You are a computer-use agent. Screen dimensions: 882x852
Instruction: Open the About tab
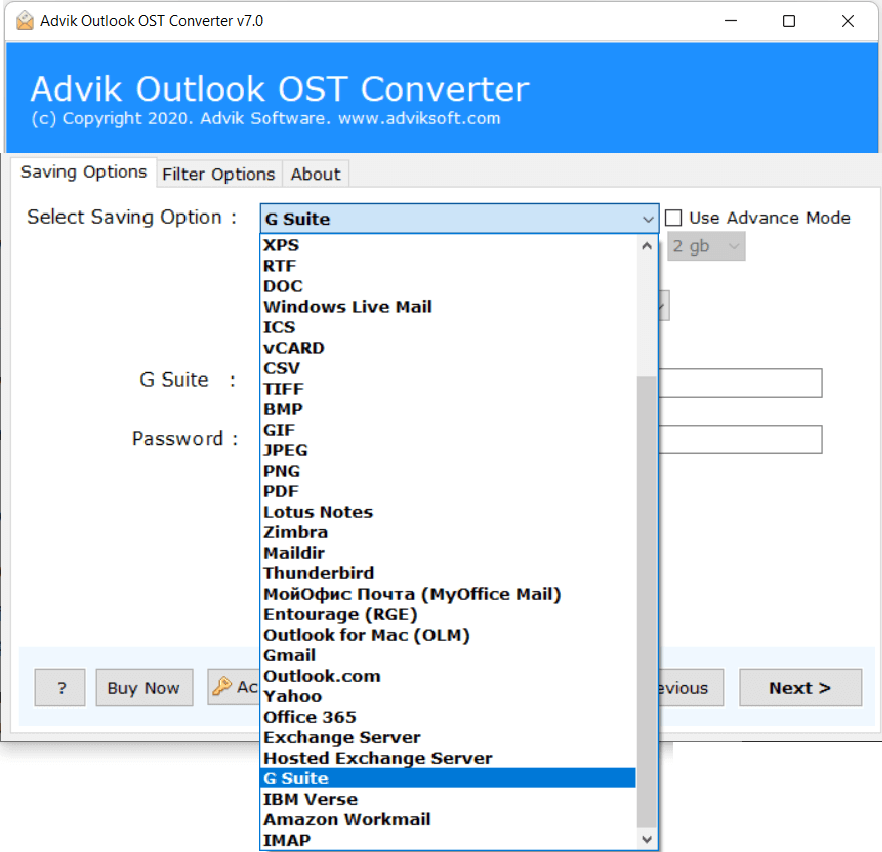coord(315,174)
